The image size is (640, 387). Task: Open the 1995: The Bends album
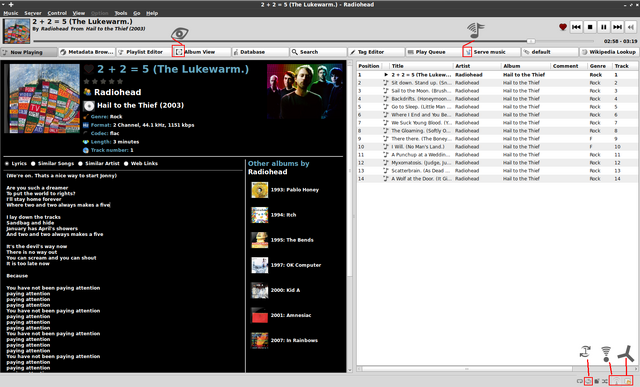282,240
